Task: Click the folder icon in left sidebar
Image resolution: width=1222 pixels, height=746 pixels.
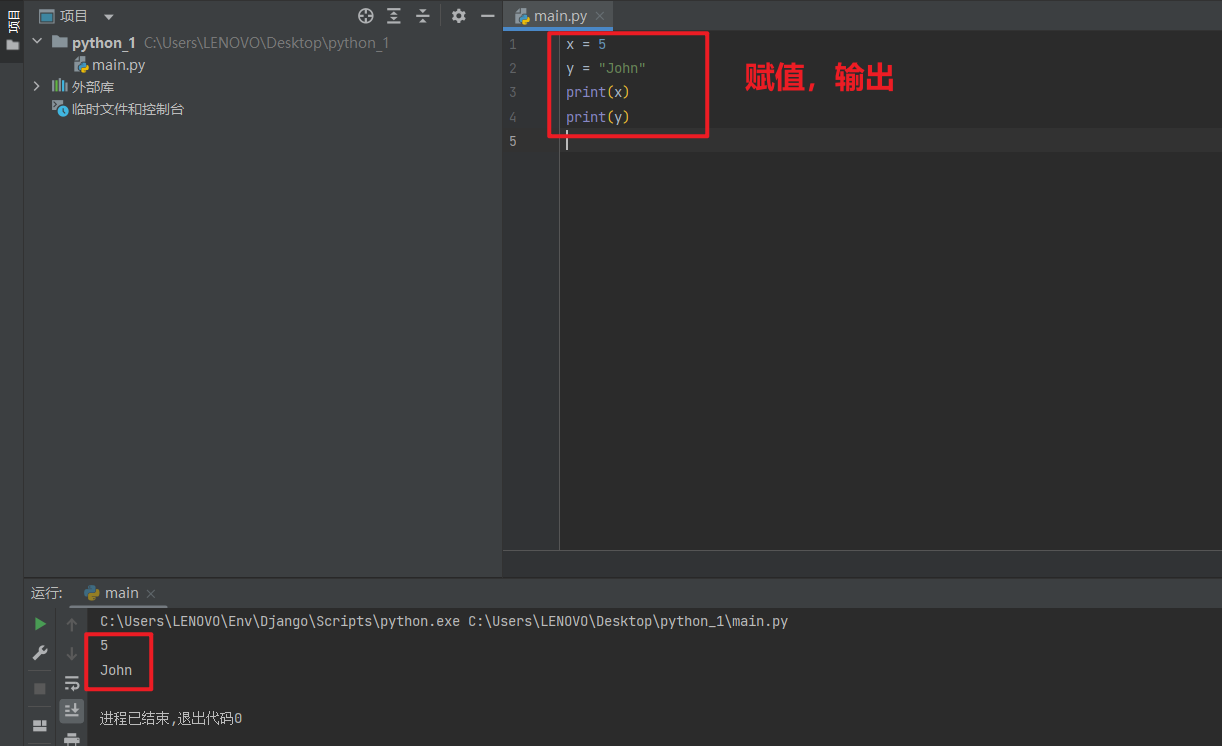Action: [12, 45]
